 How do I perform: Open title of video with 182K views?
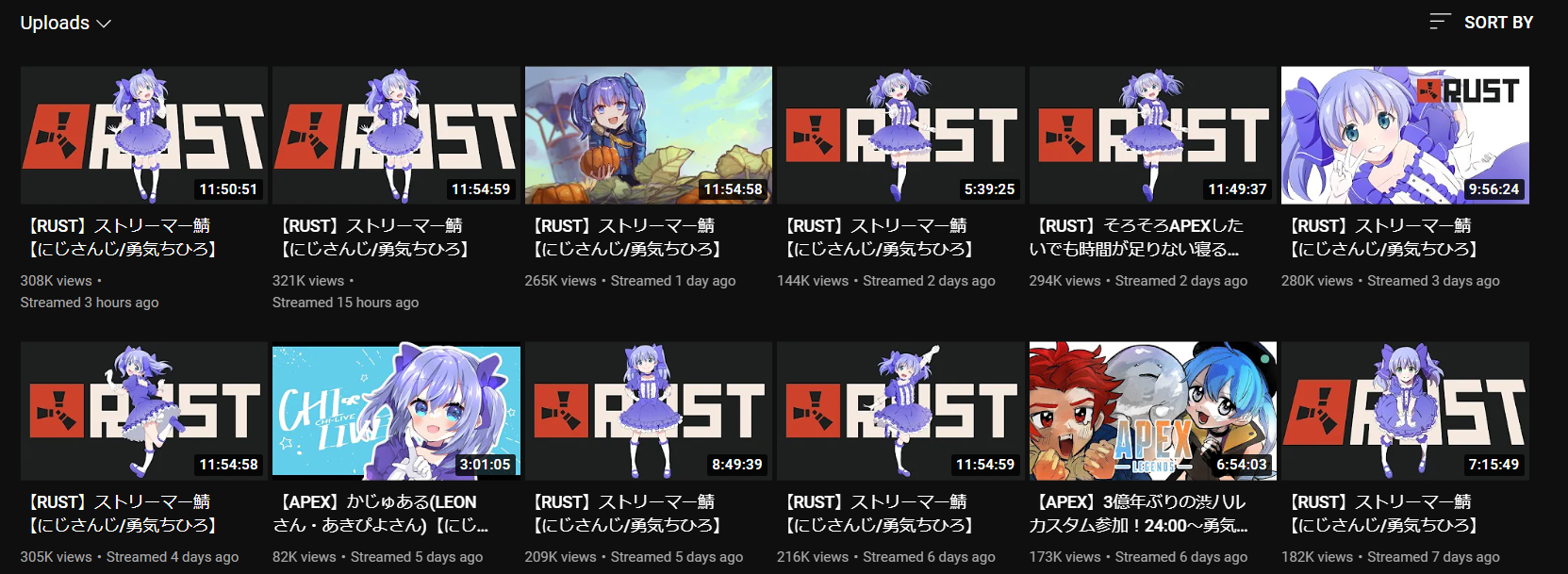coord(1380,514)
